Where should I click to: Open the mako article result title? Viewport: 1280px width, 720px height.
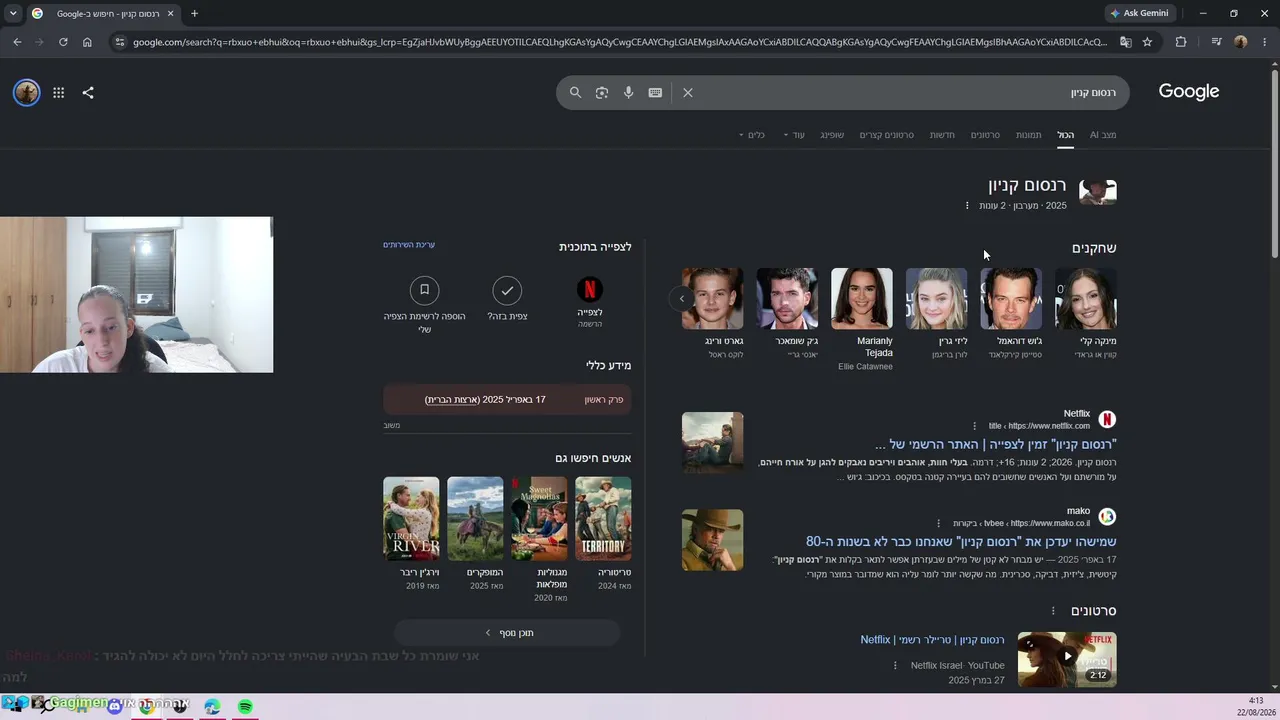coord(961,541)
